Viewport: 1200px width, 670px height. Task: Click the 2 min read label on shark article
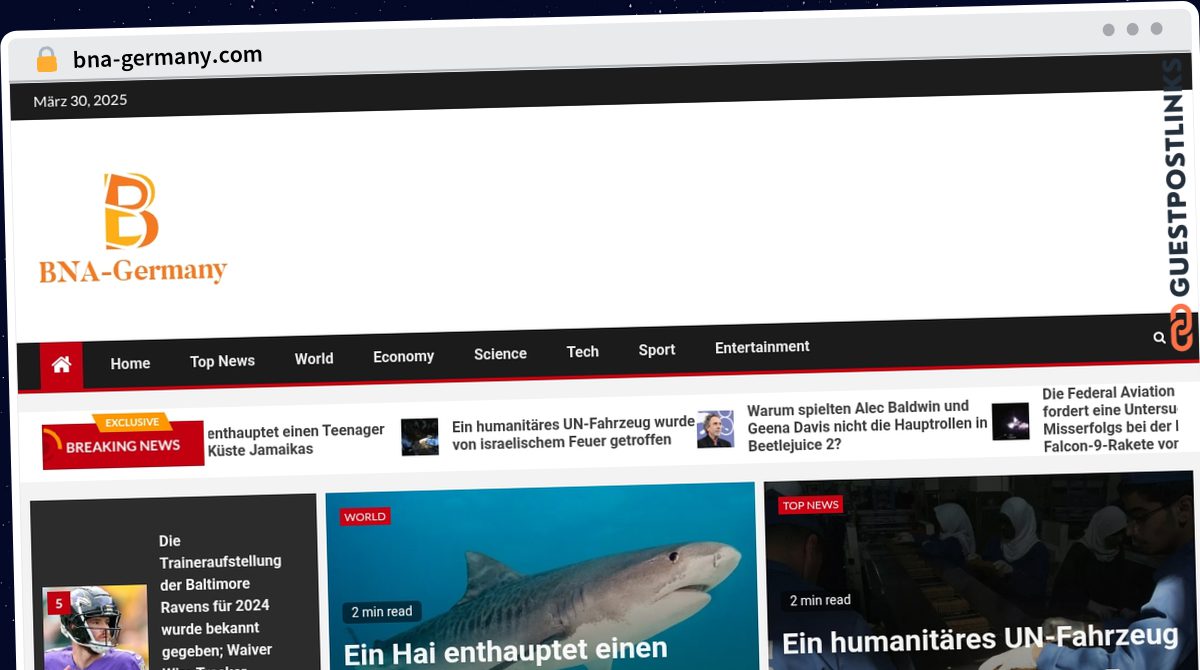point(382,612)
